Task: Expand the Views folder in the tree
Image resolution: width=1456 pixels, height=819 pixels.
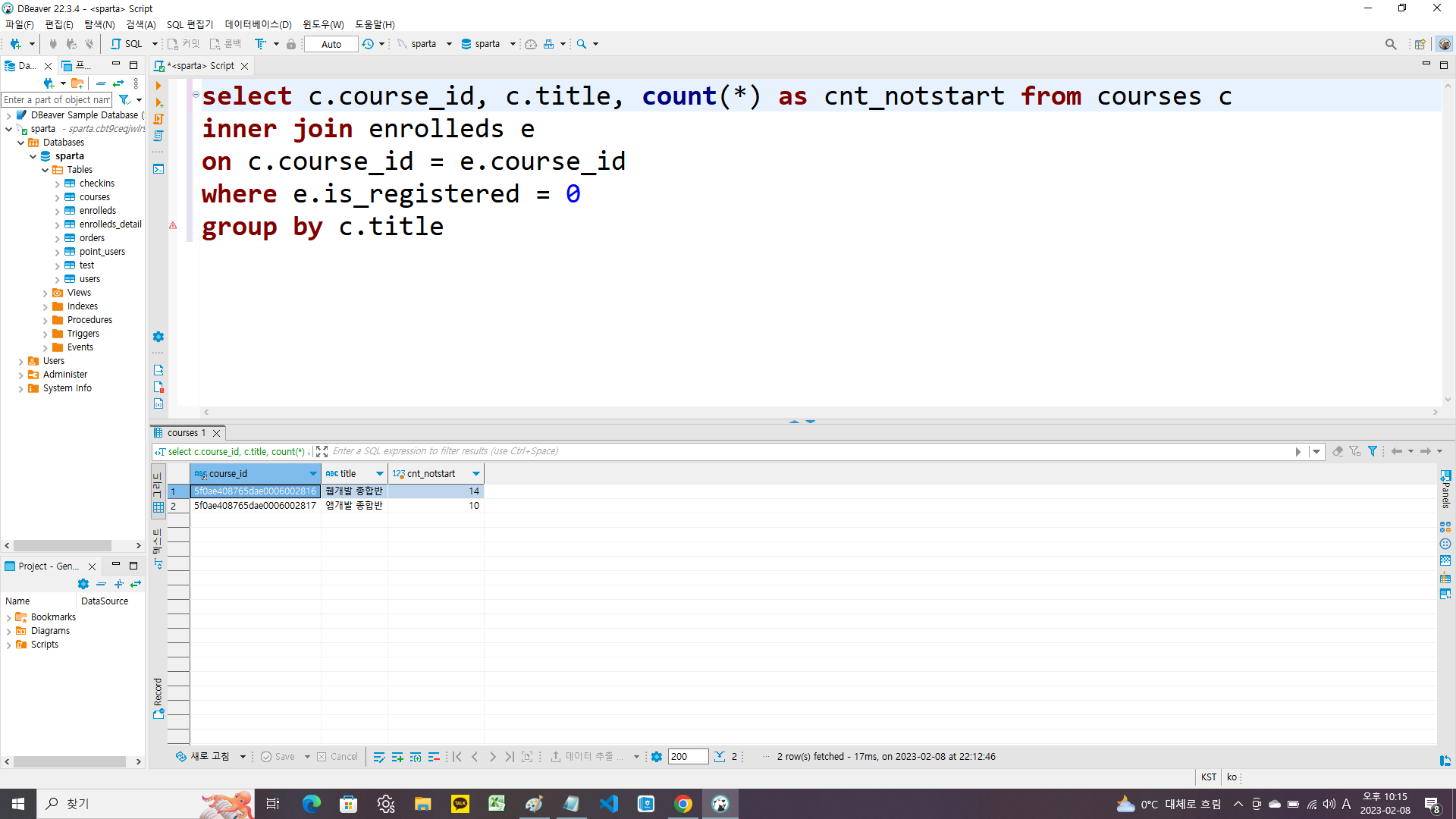Action: (x=45, y=293)
